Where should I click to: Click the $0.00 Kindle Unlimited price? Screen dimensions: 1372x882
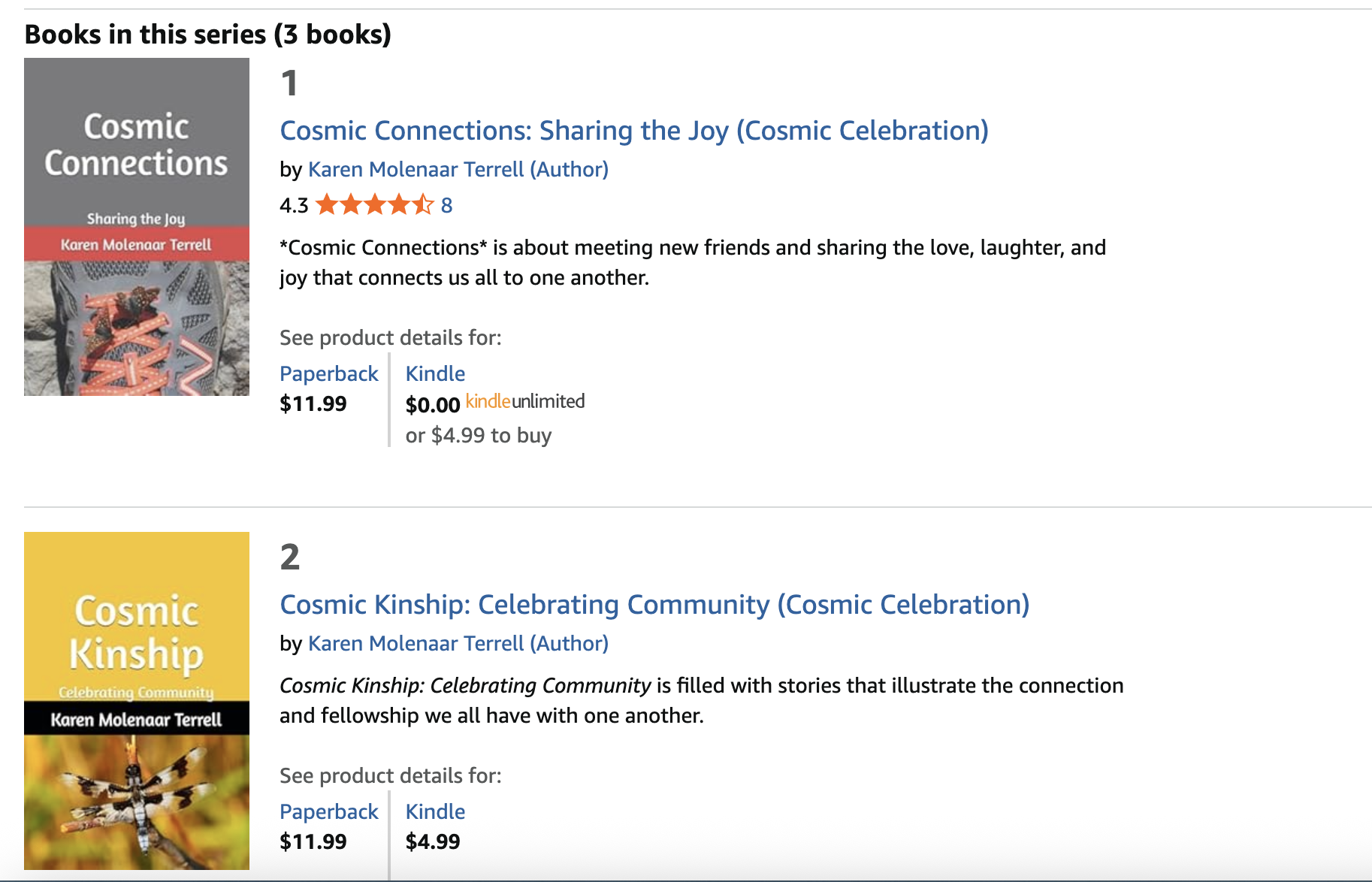coord(433,405)
